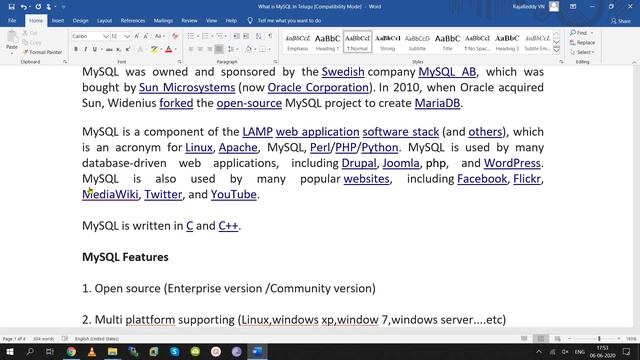Set paragraph alignment to Justify
The image size is (640, 360).
click(219, 49)
